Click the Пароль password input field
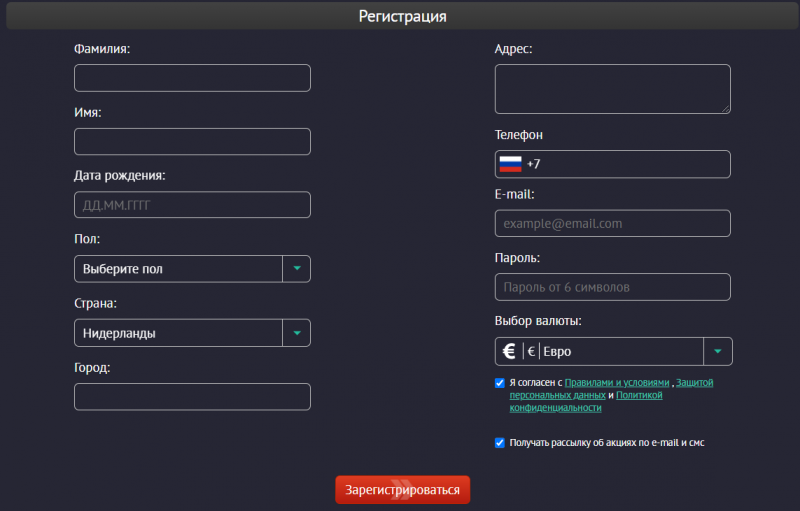Viewport: 800px width, 511px height. (613, 287)
